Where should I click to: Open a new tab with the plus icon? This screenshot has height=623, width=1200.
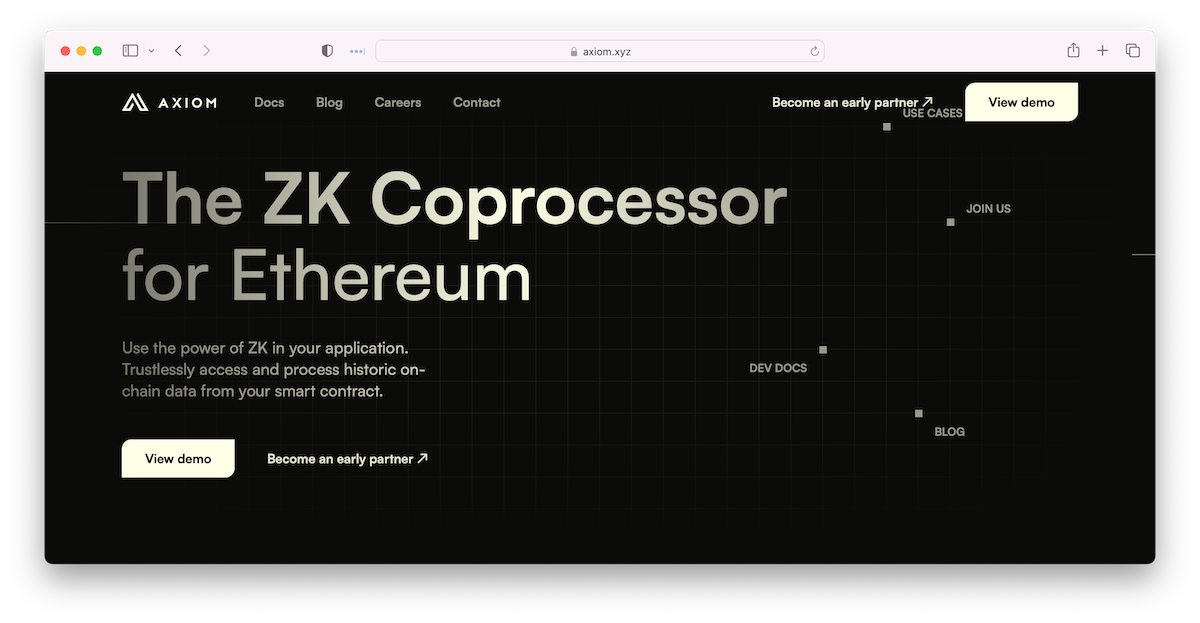(1103, 51)
